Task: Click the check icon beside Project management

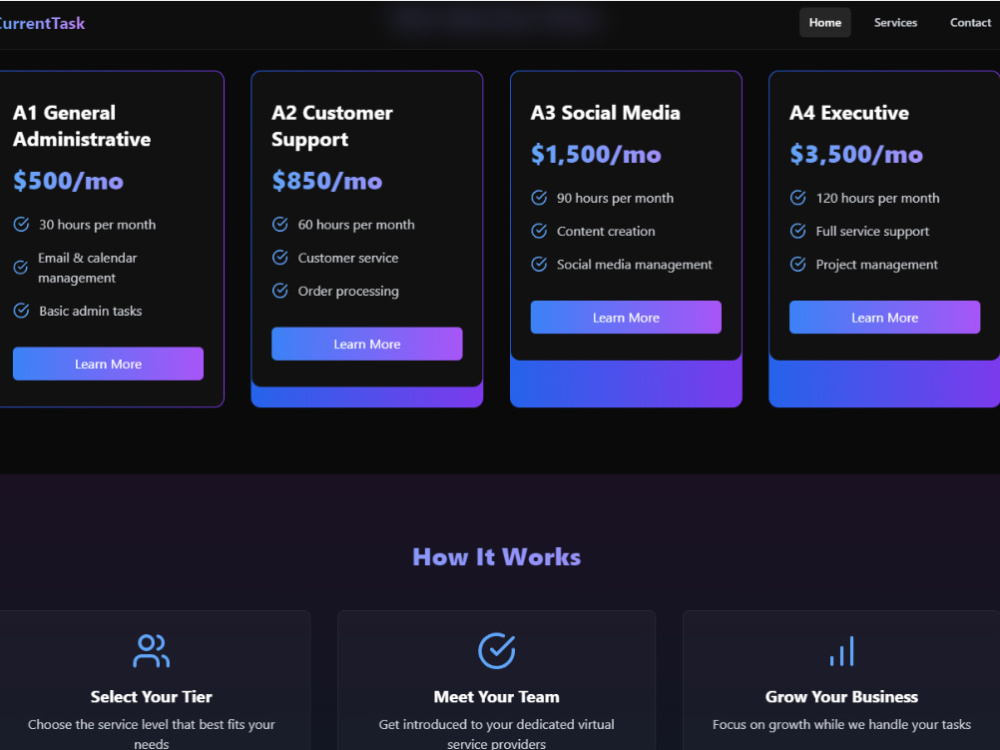Action: (798, 264)
